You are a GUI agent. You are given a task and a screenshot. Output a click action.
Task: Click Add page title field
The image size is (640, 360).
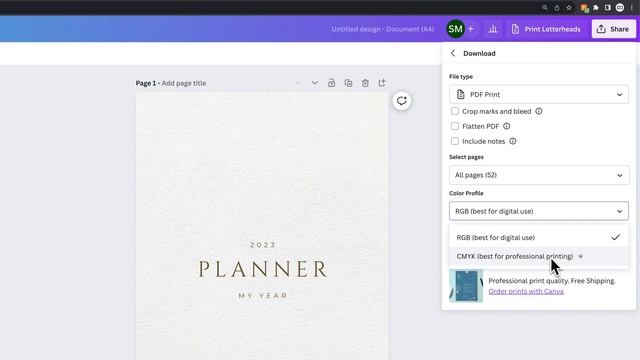(x=184, y=83)
